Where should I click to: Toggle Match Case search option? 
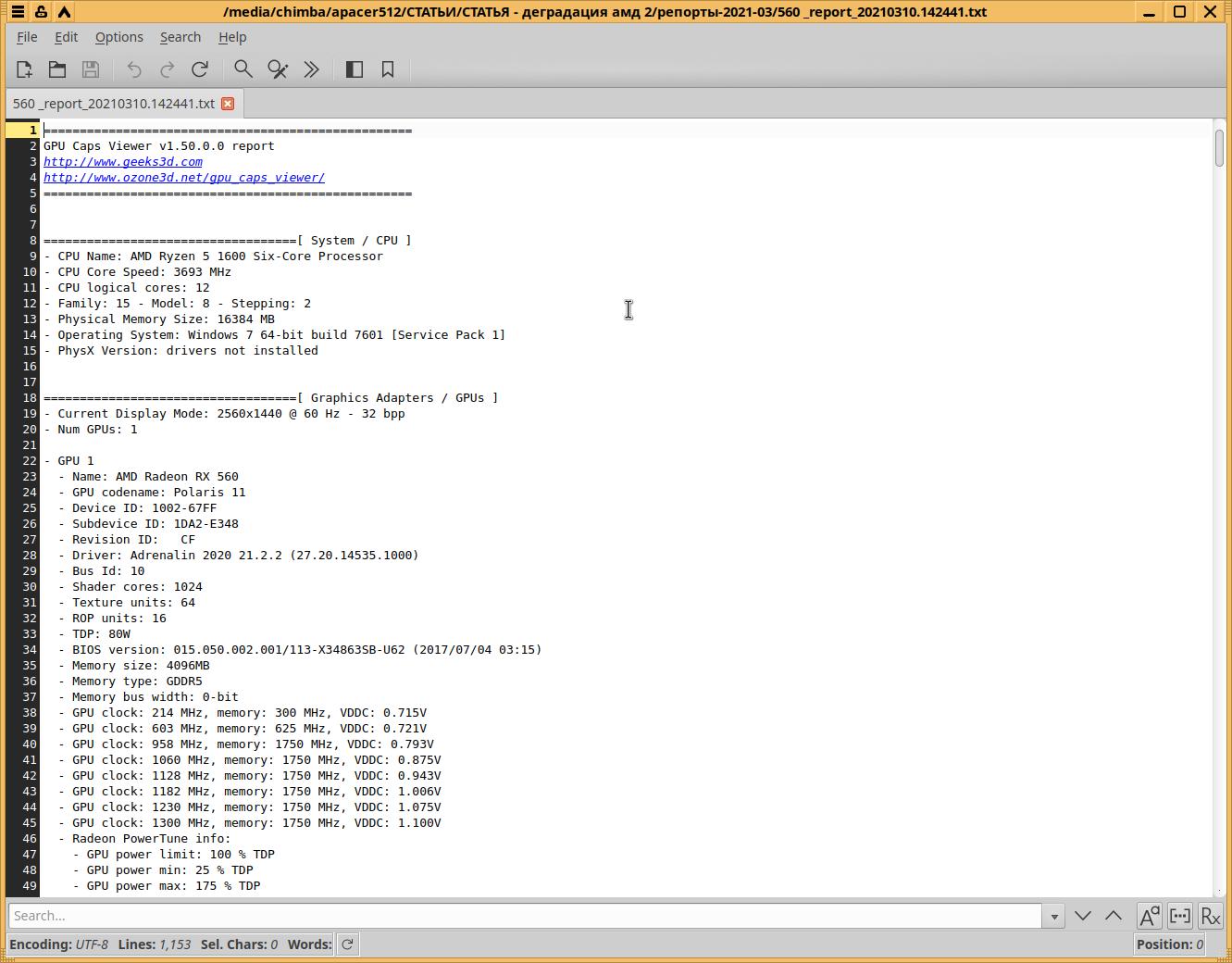(x=1150, y=916)
